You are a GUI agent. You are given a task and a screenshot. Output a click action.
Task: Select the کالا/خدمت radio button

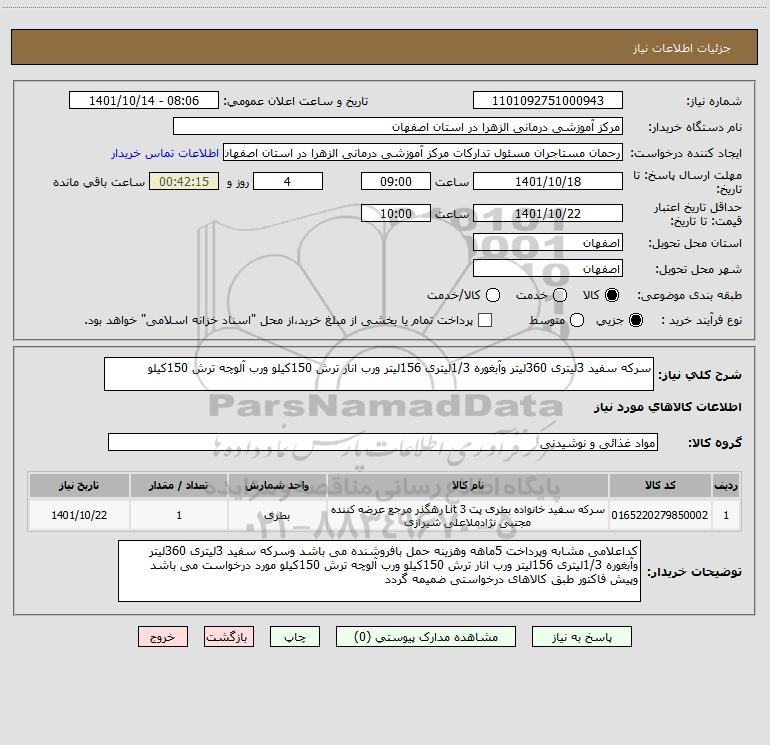(x=493, y=295)
